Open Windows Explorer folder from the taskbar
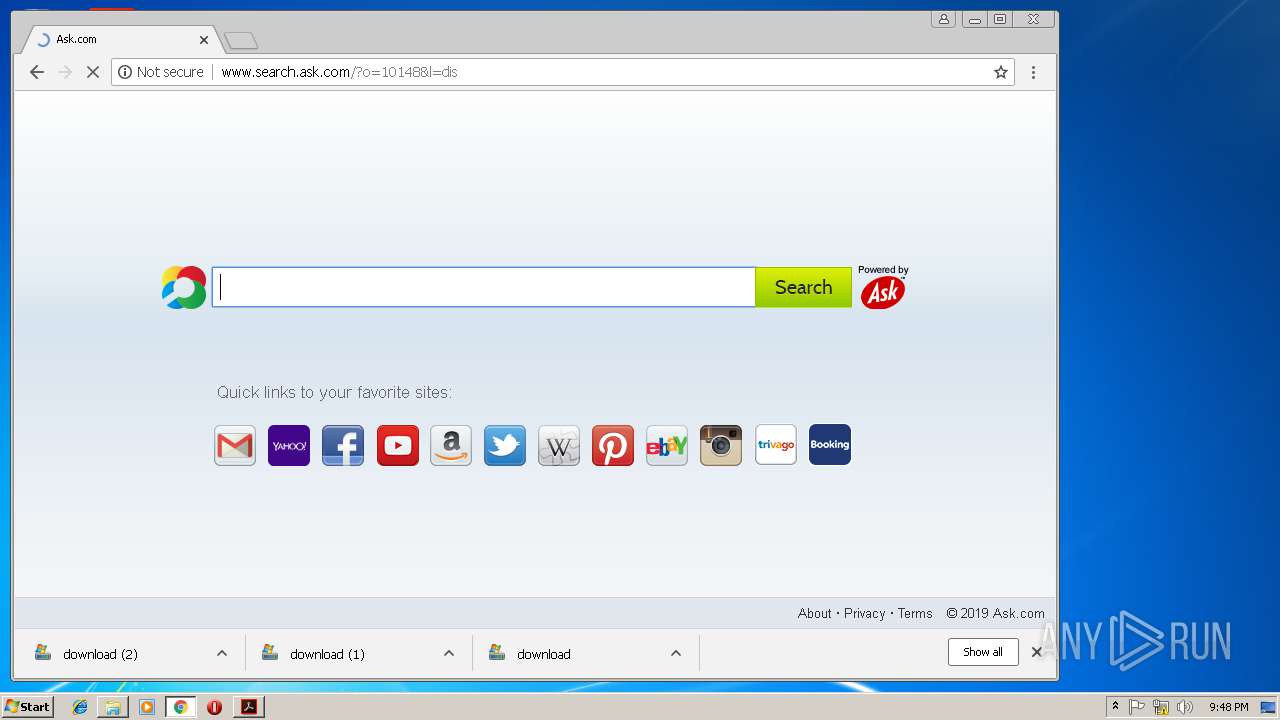1280x720 pixels. pos(113,707)
